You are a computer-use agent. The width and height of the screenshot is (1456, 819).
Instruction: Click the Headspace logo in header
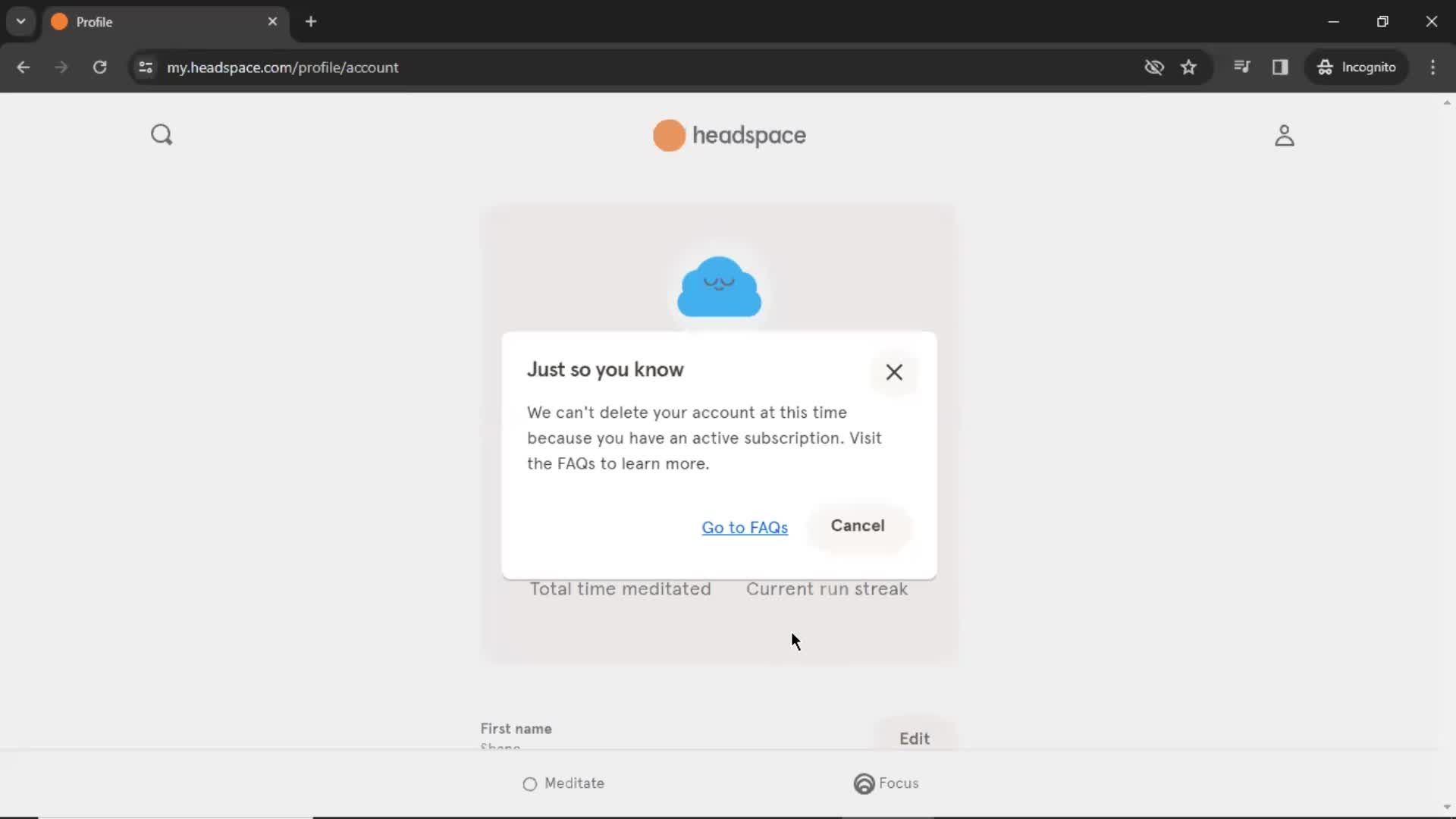(727, 135)
